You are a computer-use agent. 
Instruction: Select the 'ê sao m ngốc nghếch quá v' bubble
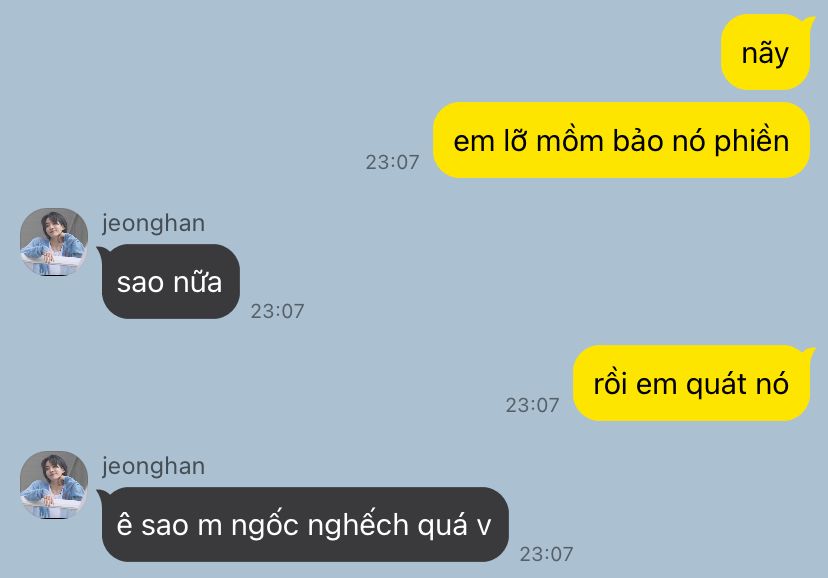(304, 524)
